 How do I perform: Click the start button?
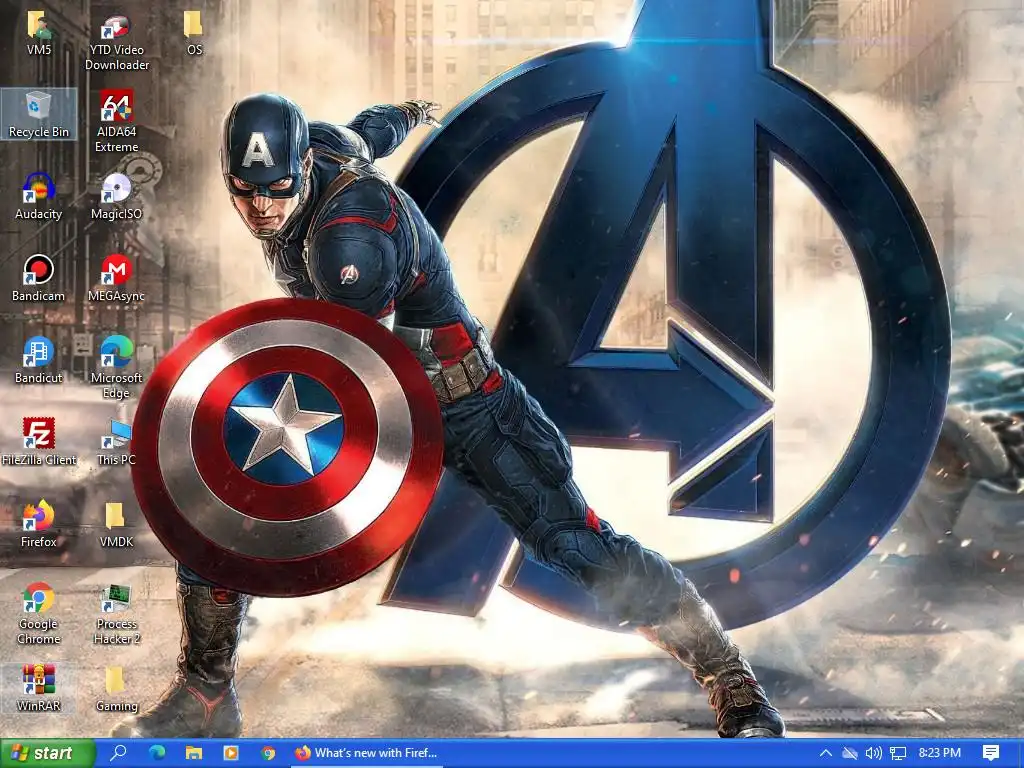48,753
